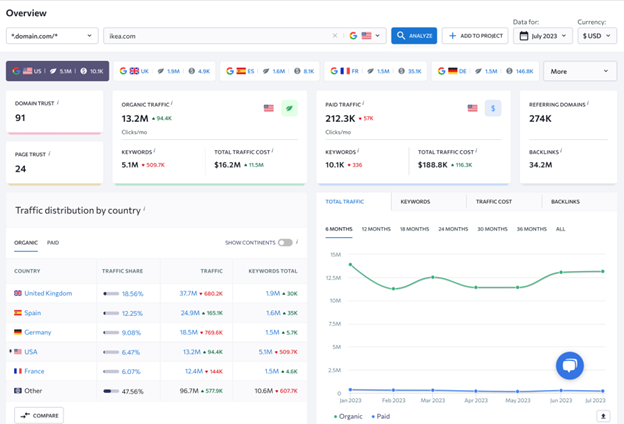Toggle the Show Continents switch
Viewport: 624px width, 424px height.
click(285, 242)
